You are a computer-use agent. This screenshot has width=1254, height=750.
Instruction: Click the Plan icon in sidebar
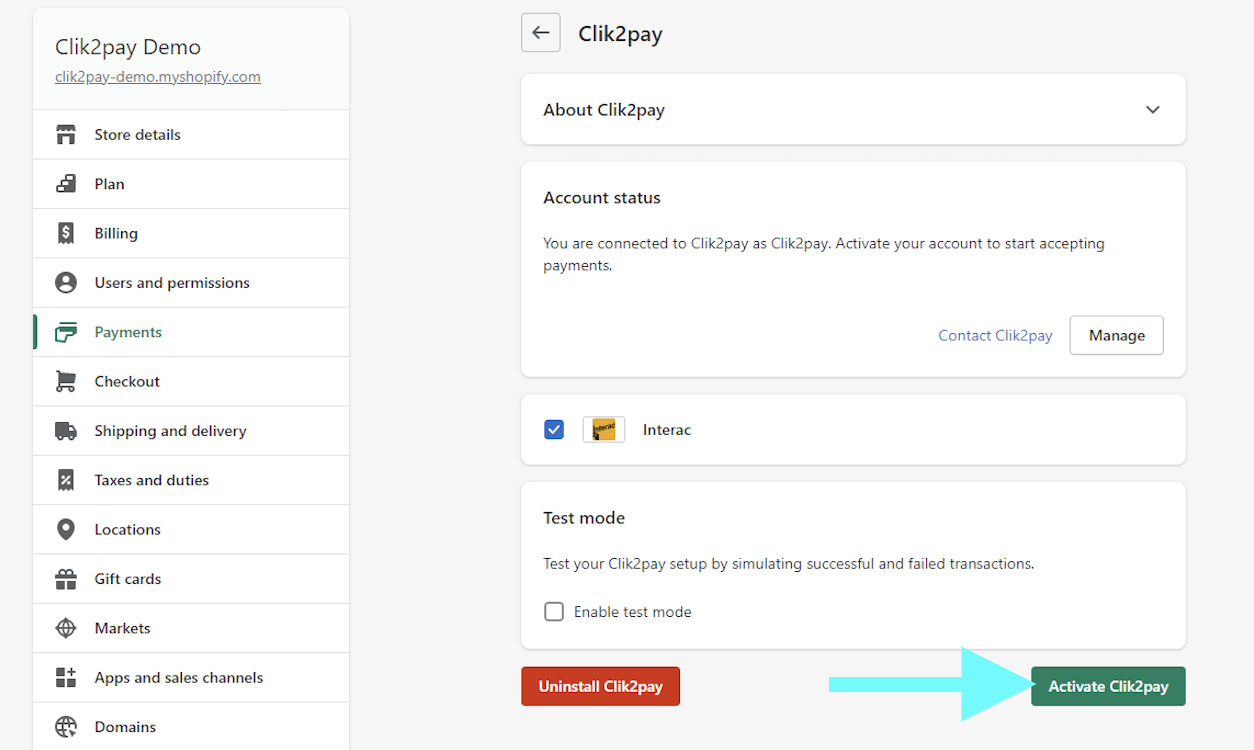66,184
